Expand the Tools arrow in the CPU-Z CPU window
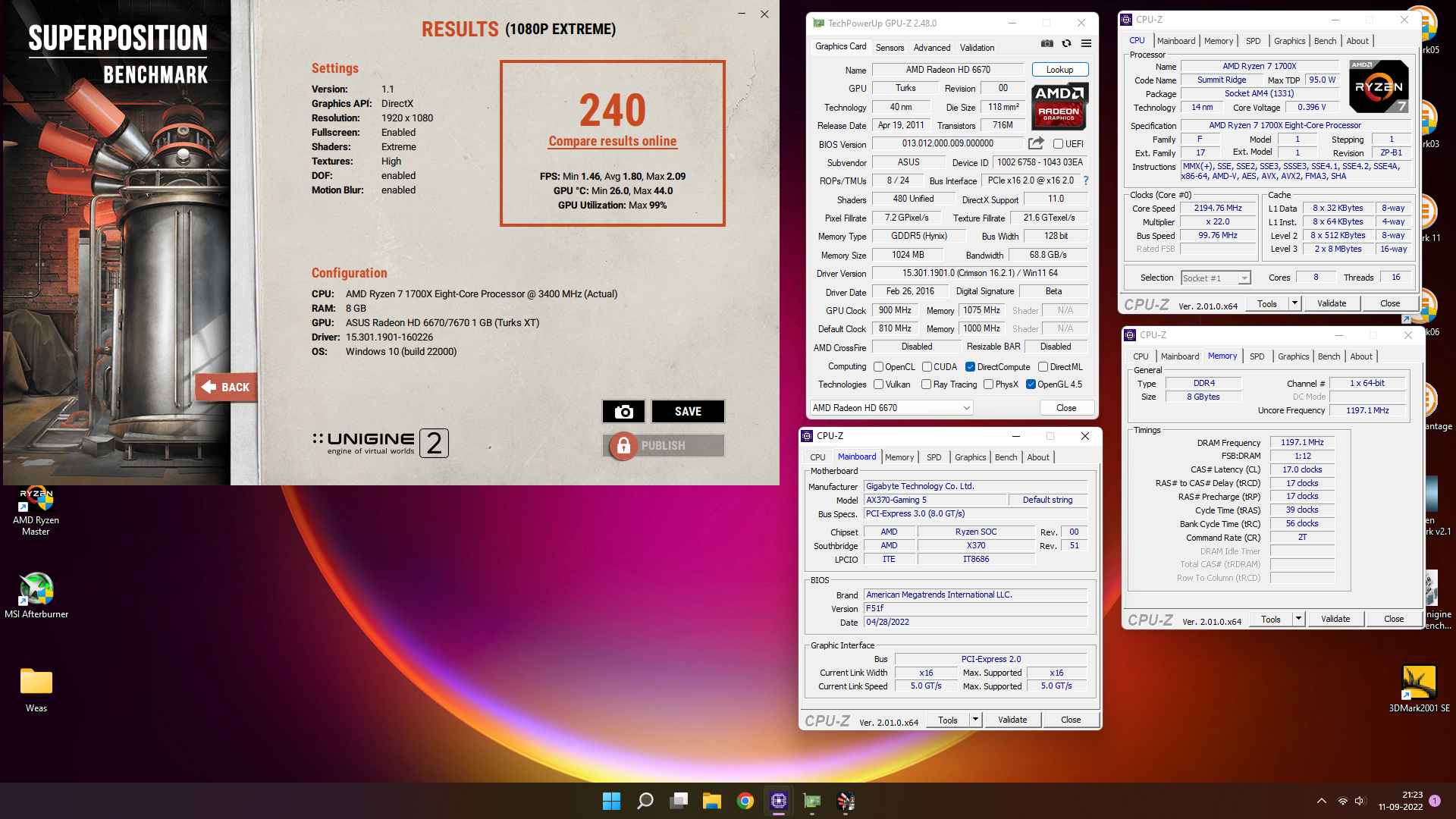This screenshot has width=1456, height=819. pyautogui.click(x=1294, y=303)
